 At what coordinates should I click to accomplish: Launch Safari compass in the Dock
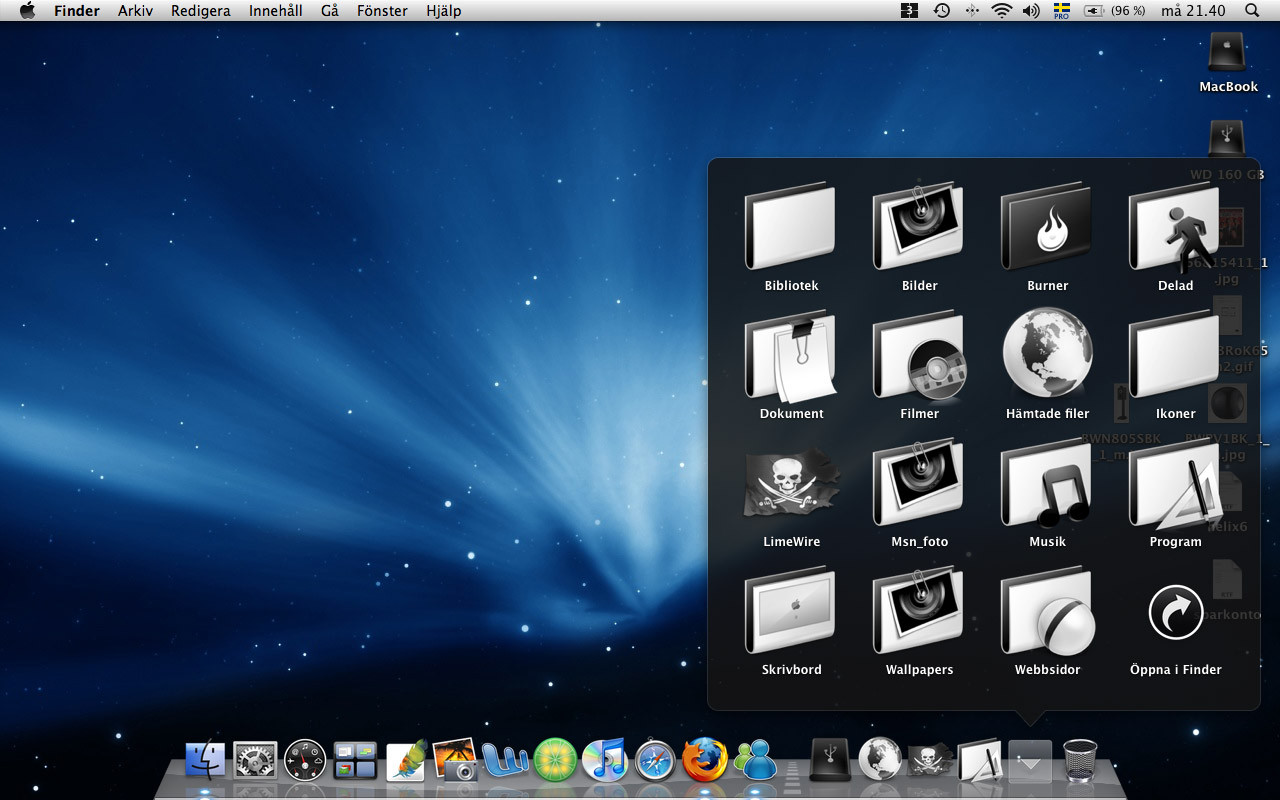click(x=655, y=760)
